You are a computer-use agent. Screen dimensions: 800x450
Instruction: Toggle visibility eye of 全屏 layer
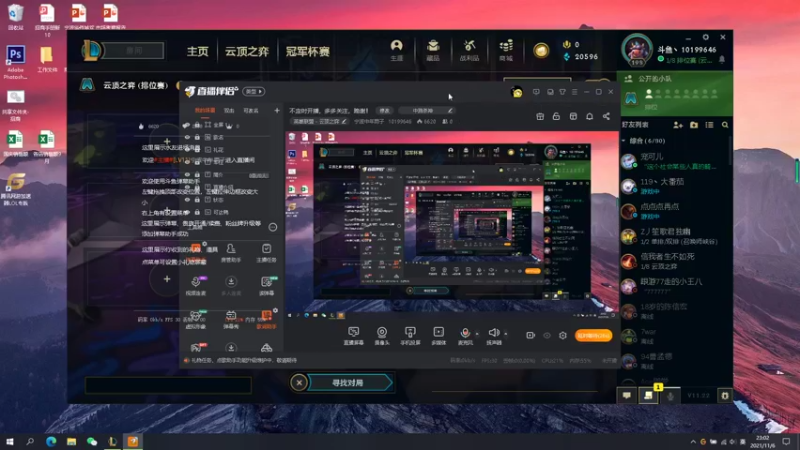tap(187, 125)
